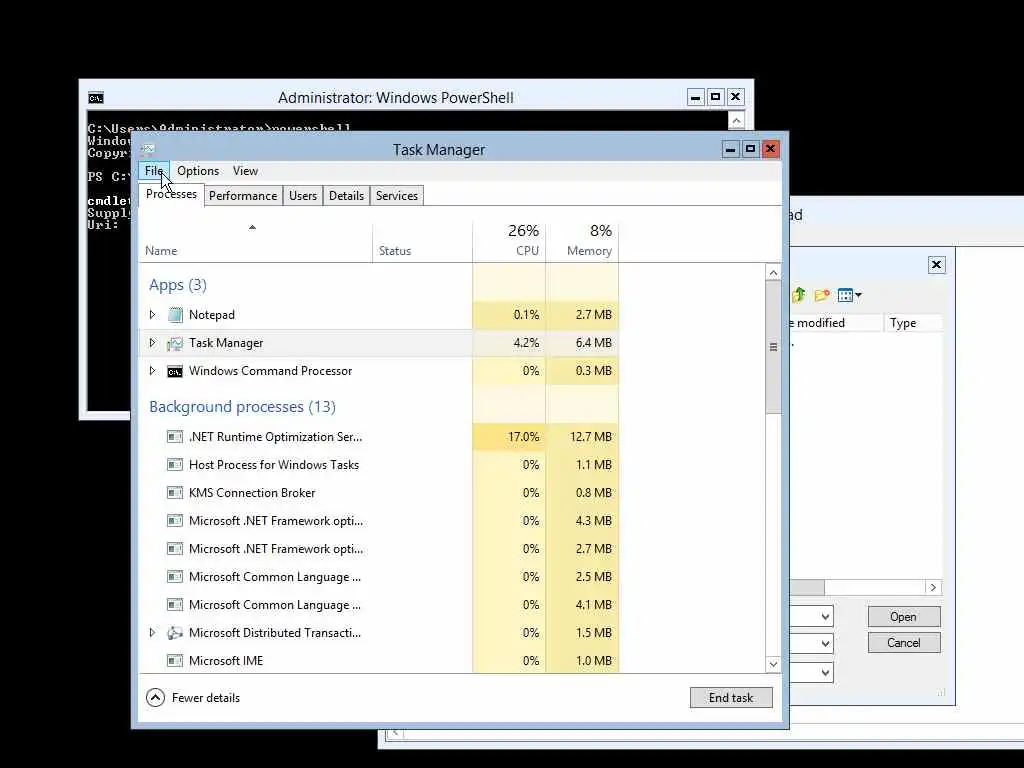
Task: Click End task button
Action: 731,697
